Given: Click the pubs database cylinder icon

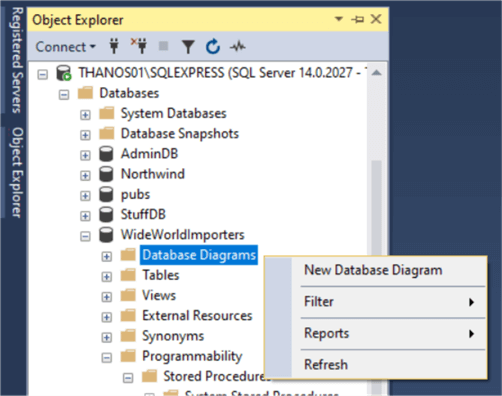Looking at the screenshot, I should (106, 195).
